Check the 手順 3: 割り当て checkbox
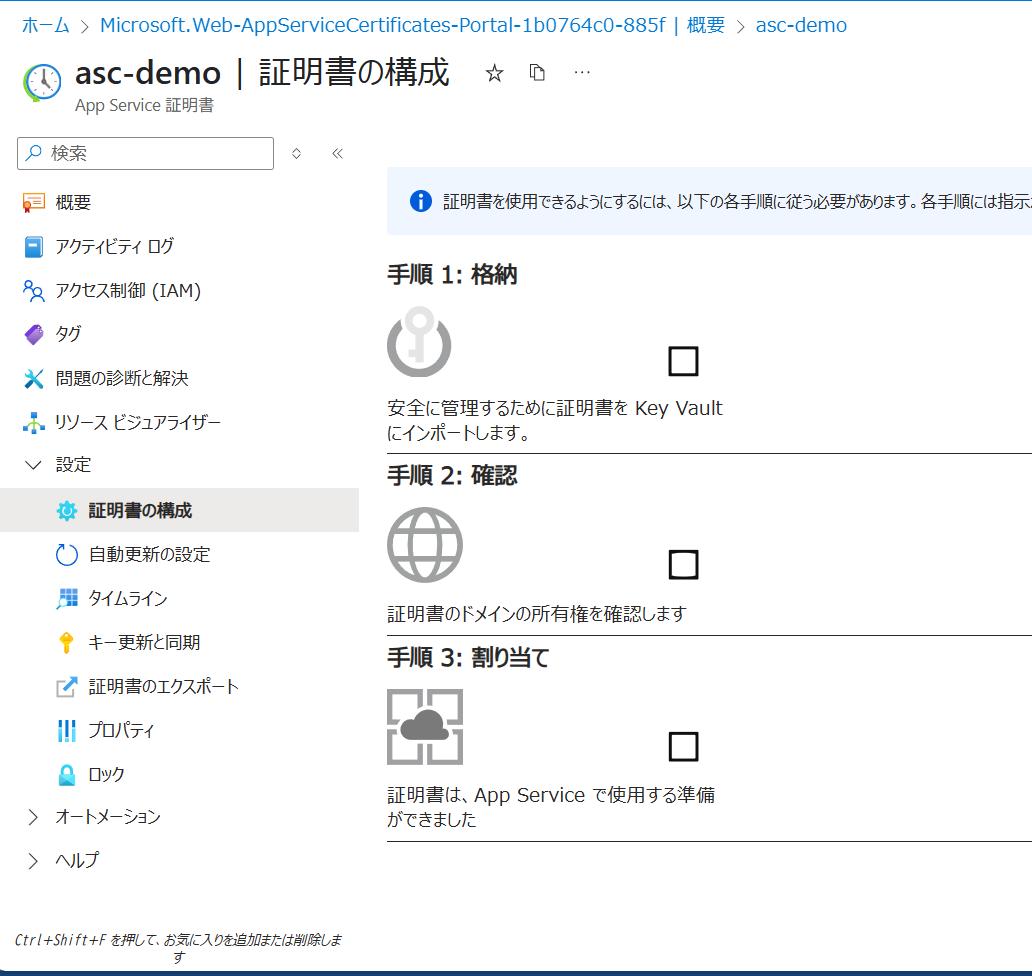The height and width of the screenshot is (976, 1032). point(683,746)
